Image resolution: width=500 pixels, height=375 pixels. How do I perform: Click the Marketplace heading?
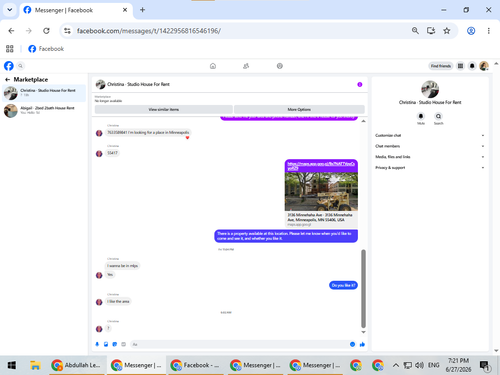pyautogui.click(x=31, y=80)
